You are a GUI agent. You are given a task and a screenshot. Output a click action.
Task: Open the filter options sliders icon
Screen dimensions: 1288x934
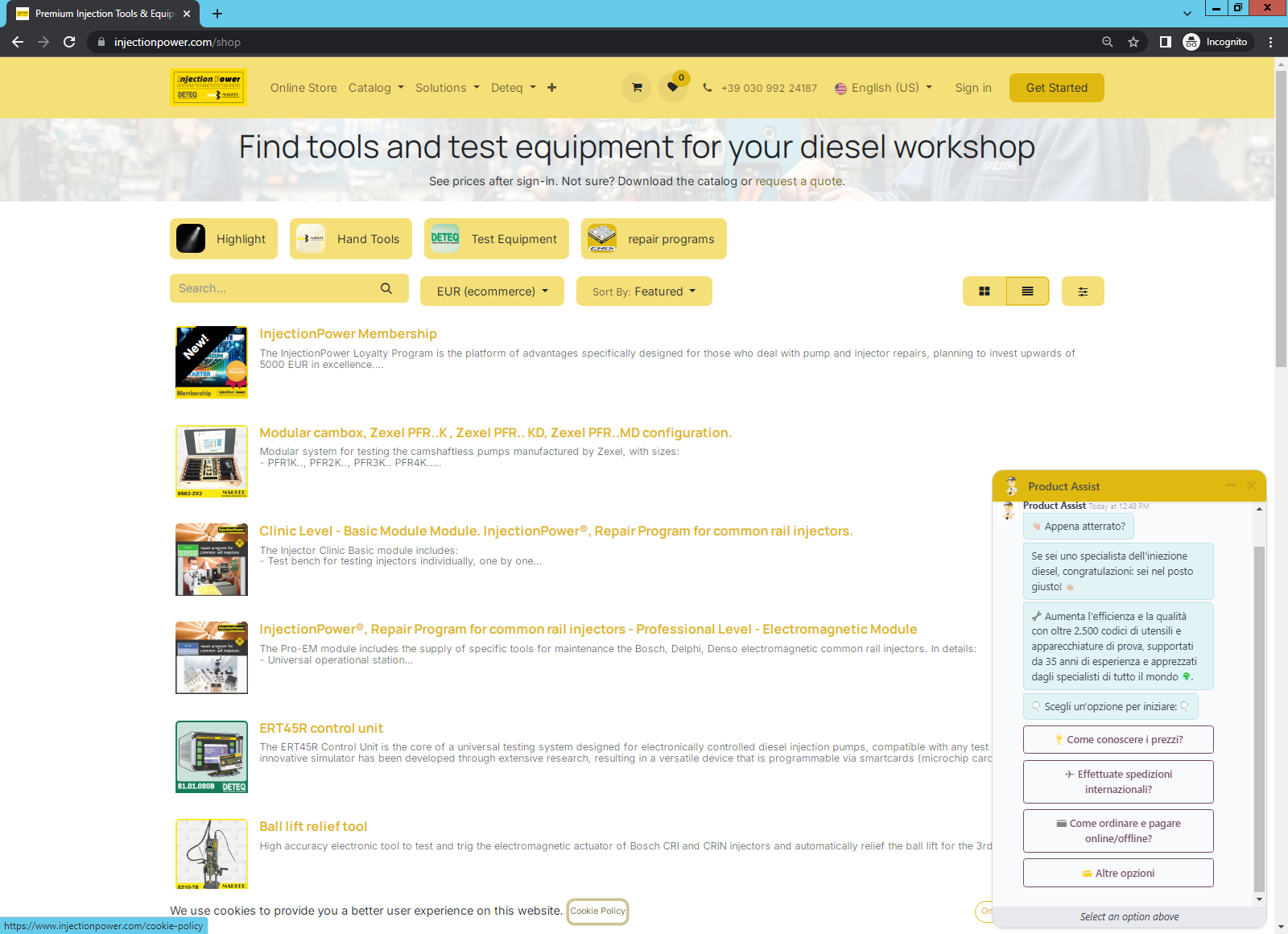click(1083, 291)
